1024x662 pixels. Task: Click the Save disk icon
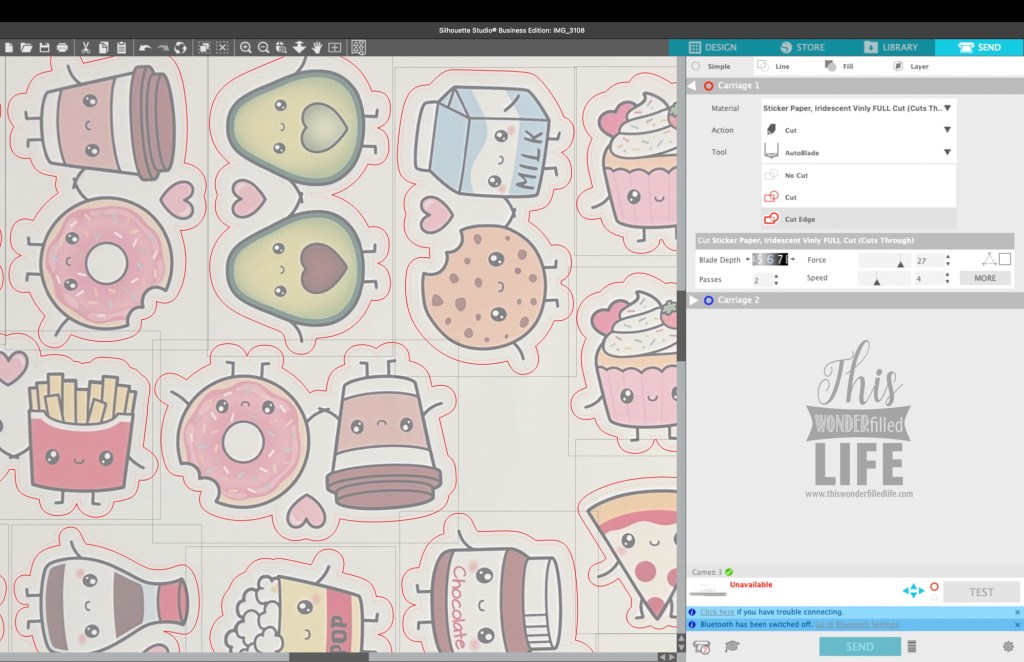[x=44, y=47]
